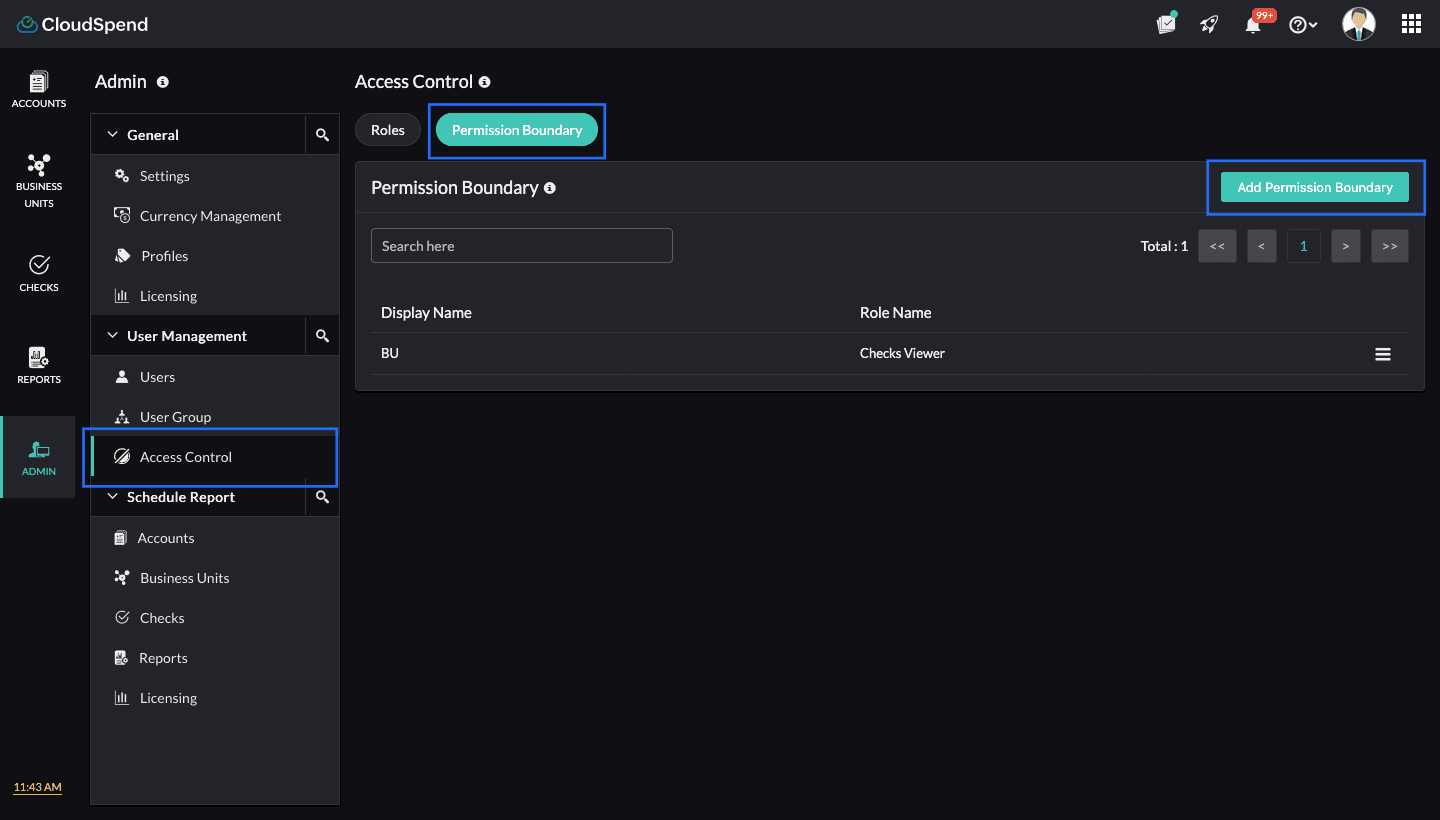Open the Checks sidebar icon
The height and width of the screenshot is (820, 1440).
tap(39, 272)
